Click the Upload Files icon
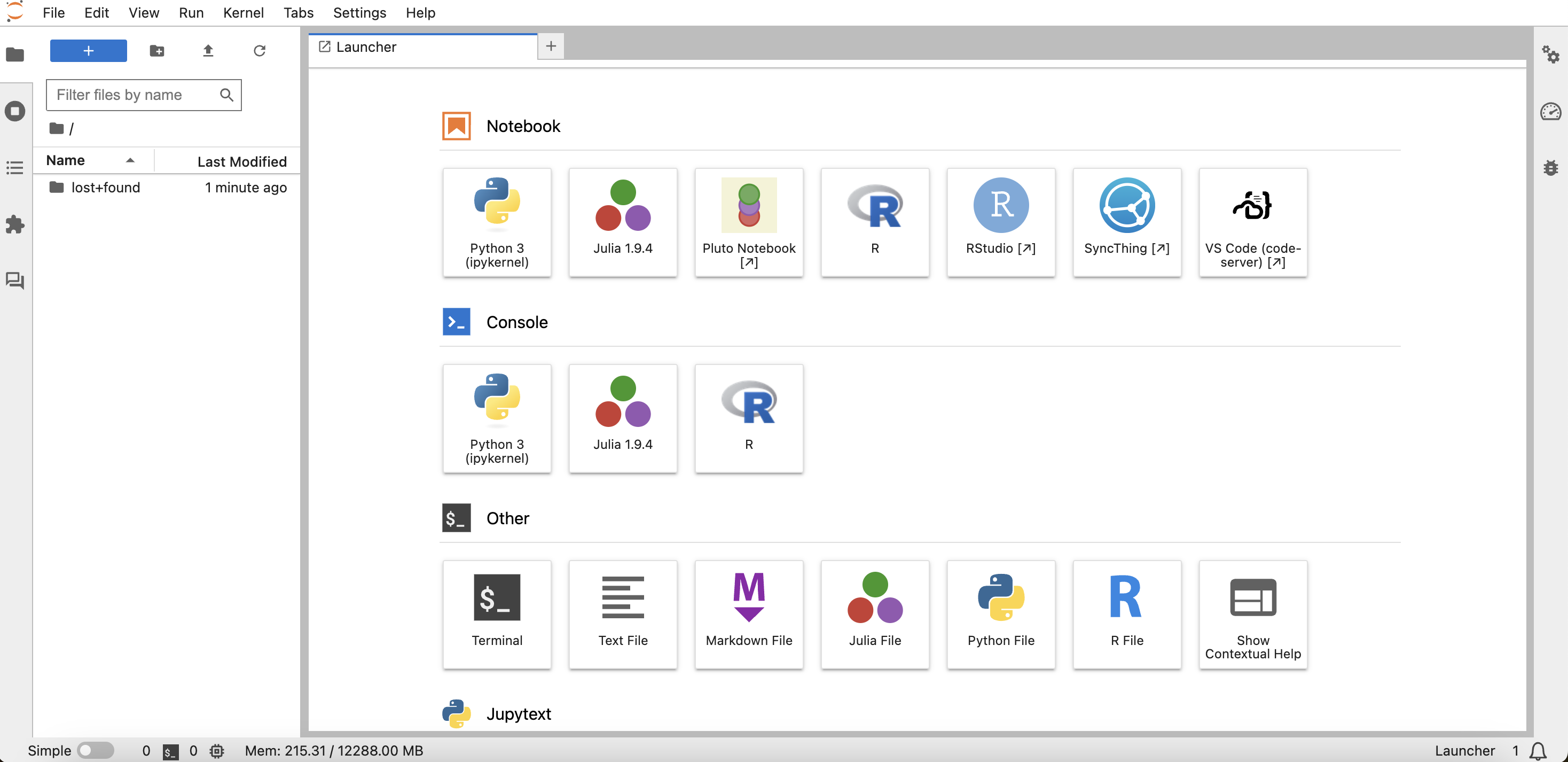This screenshot has height=762, width=1568. coord(208,51)
